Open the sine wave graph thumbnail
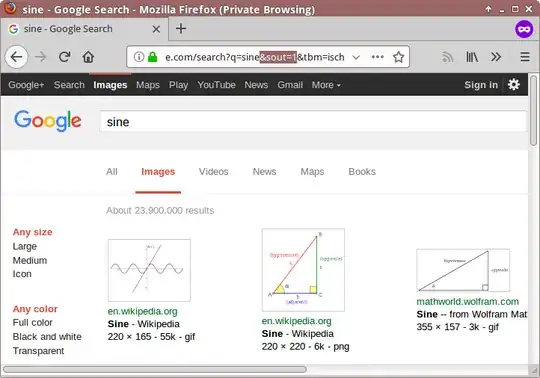 (149, 270)
